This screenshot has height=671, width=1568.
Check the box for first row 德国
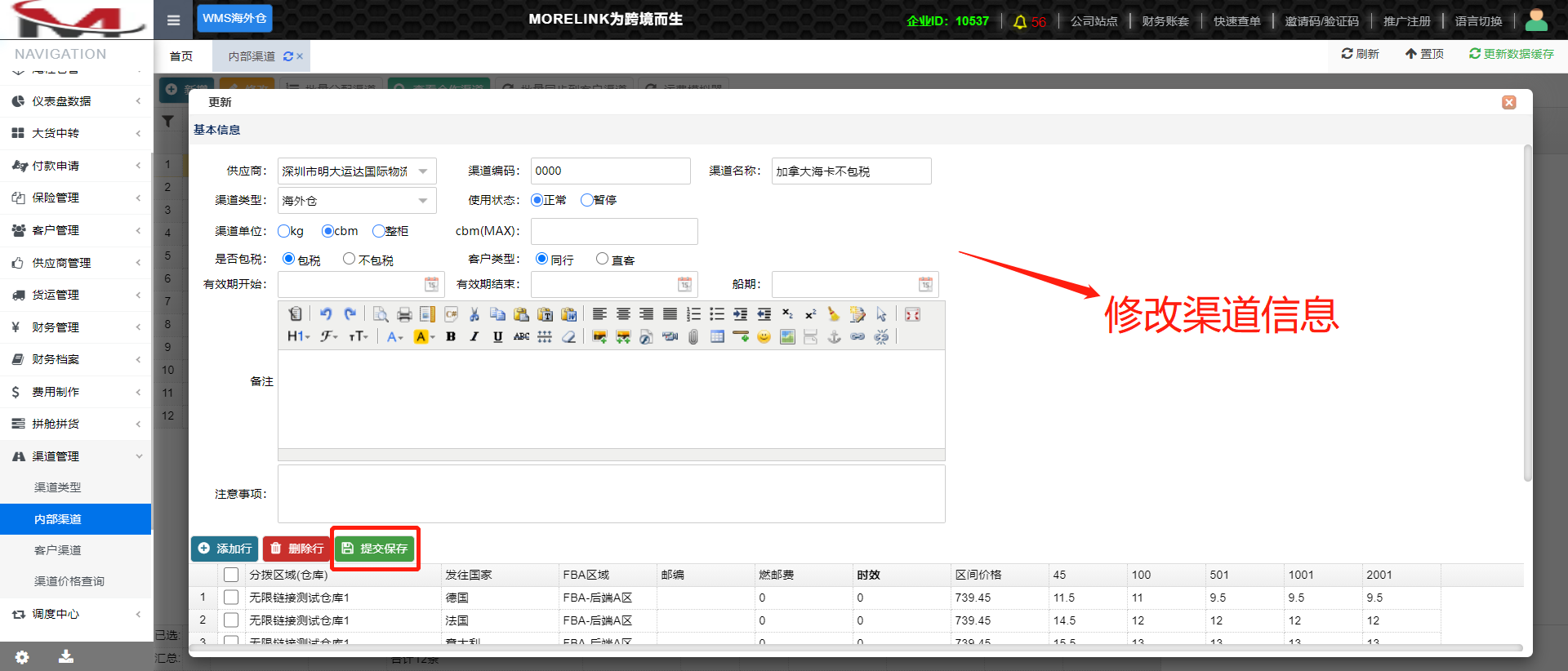click(x=231, y=598)
